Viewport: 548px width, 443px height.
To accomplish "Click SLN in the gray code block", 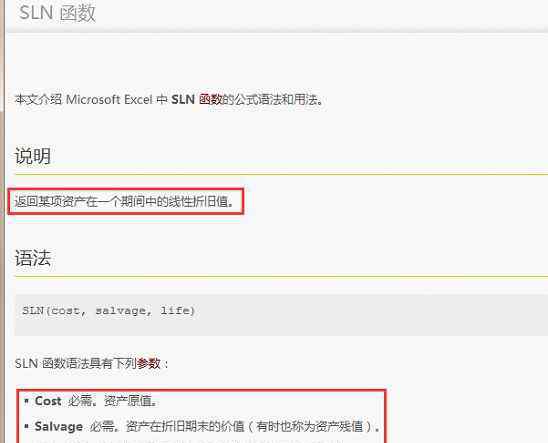I will (x=33, y=310).
